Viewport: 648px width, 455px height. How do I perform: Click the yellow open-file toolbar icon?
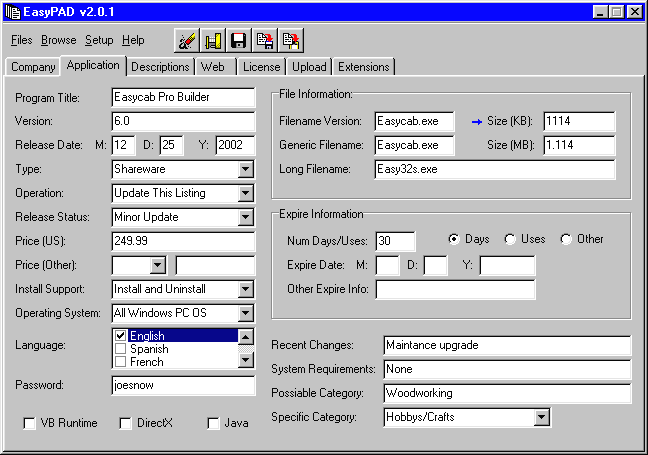coord(213,40)
